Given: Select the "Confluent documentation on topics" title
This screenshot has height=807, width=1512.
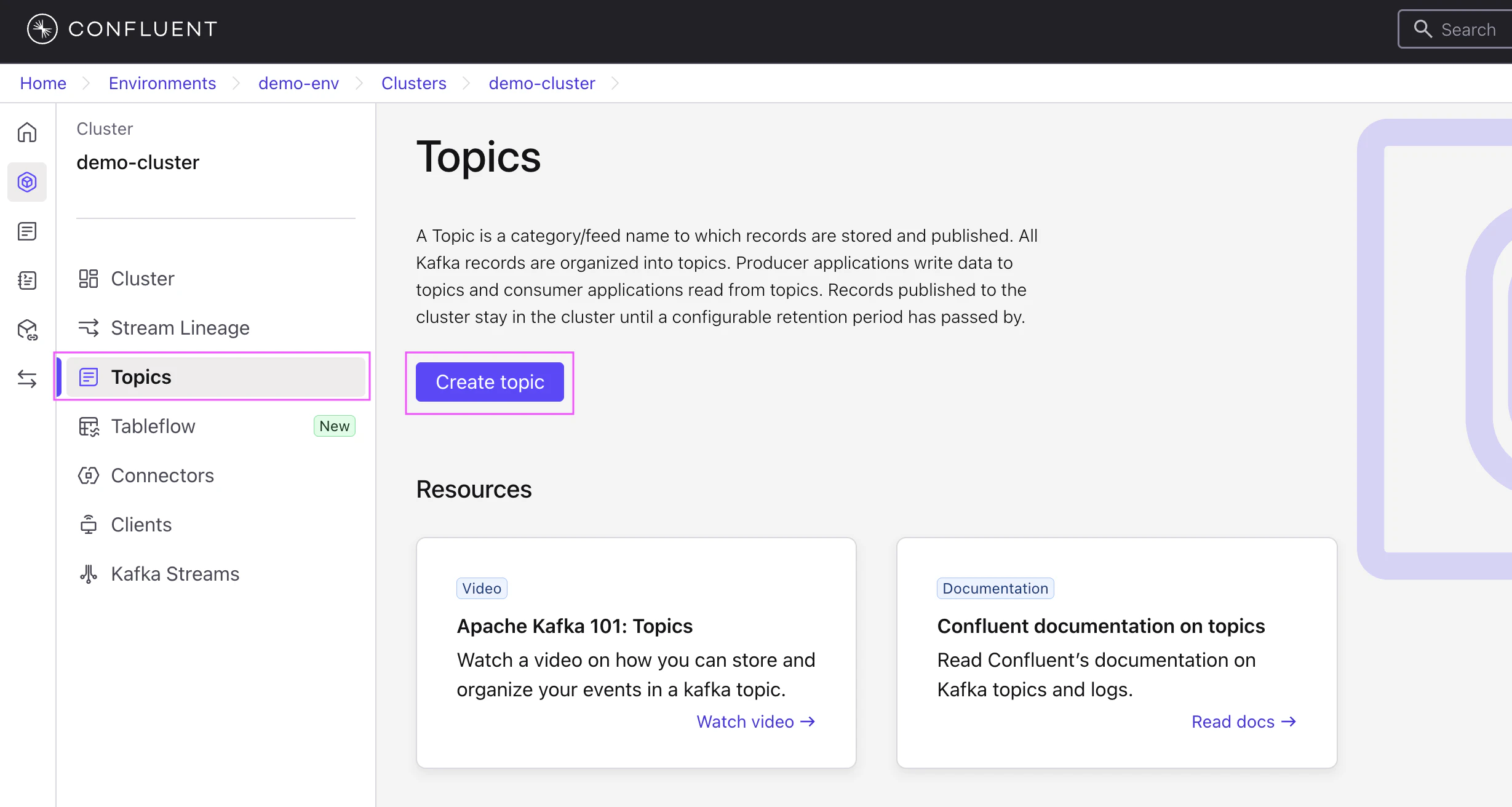Looking at the screenshot, I should [1101, 626].
